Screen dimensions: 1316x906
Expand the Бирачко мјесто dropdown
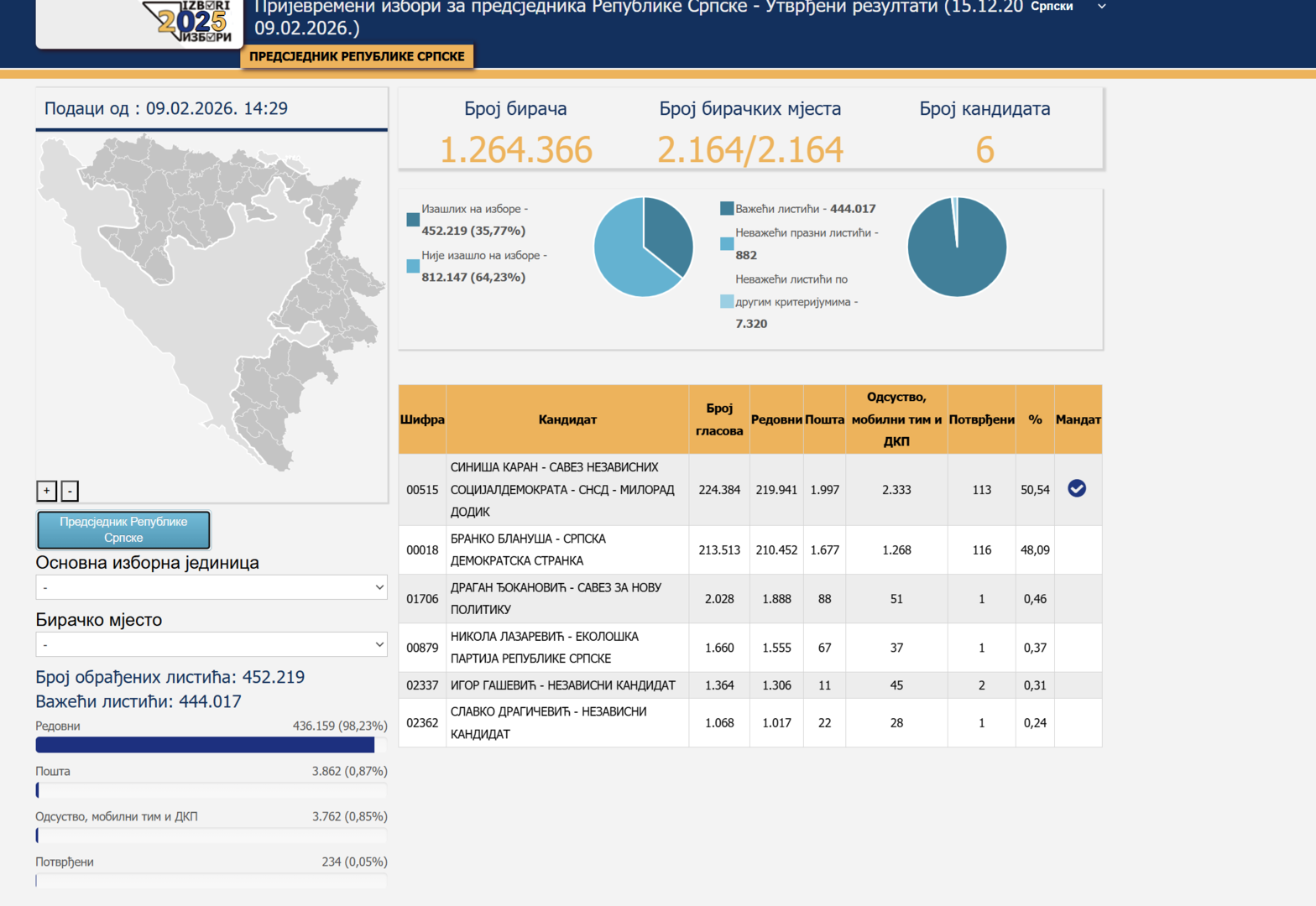(x=211, y=644)
